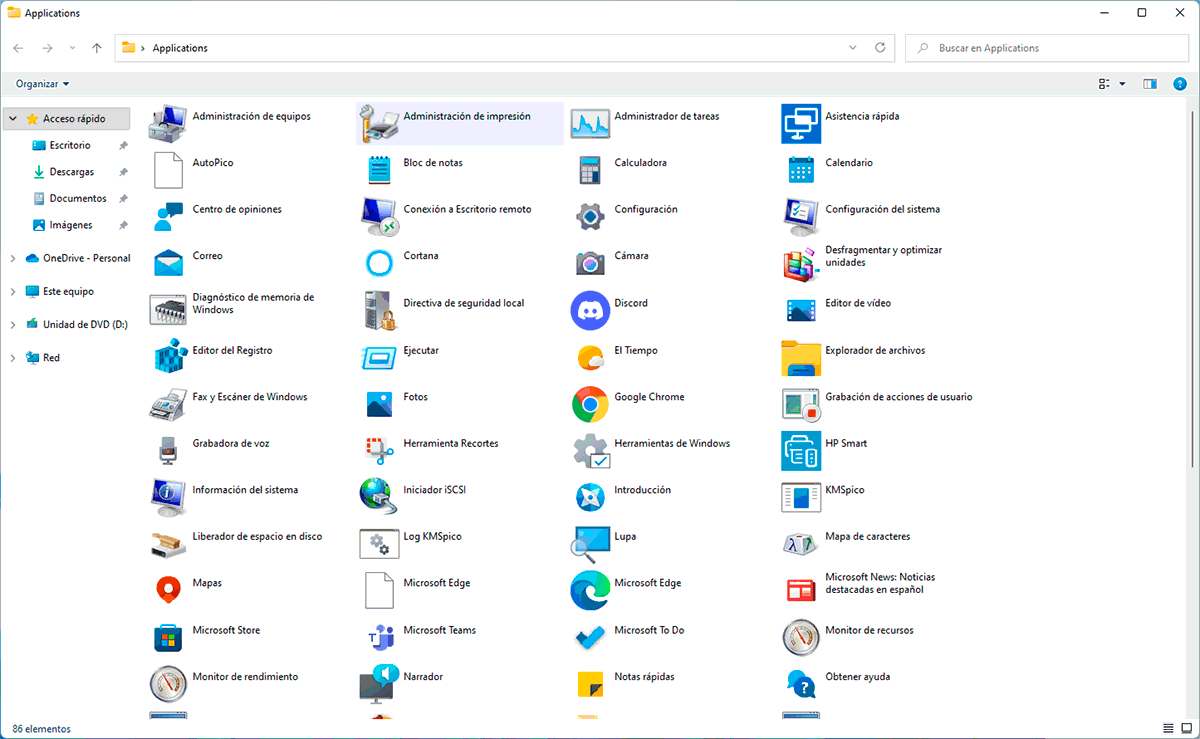1200x739 pixels.
Task: Switch to details view in status bar
Action: click(1169, 728)
